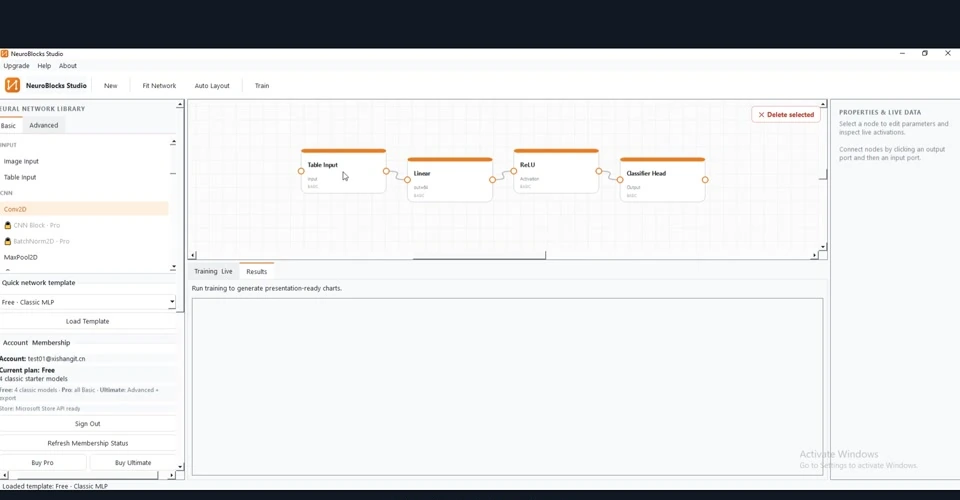Select BatchNorm2D - Pro library item
Image resolution: width=960 pixels, height=500 pixels.
[x=84, y=241]
